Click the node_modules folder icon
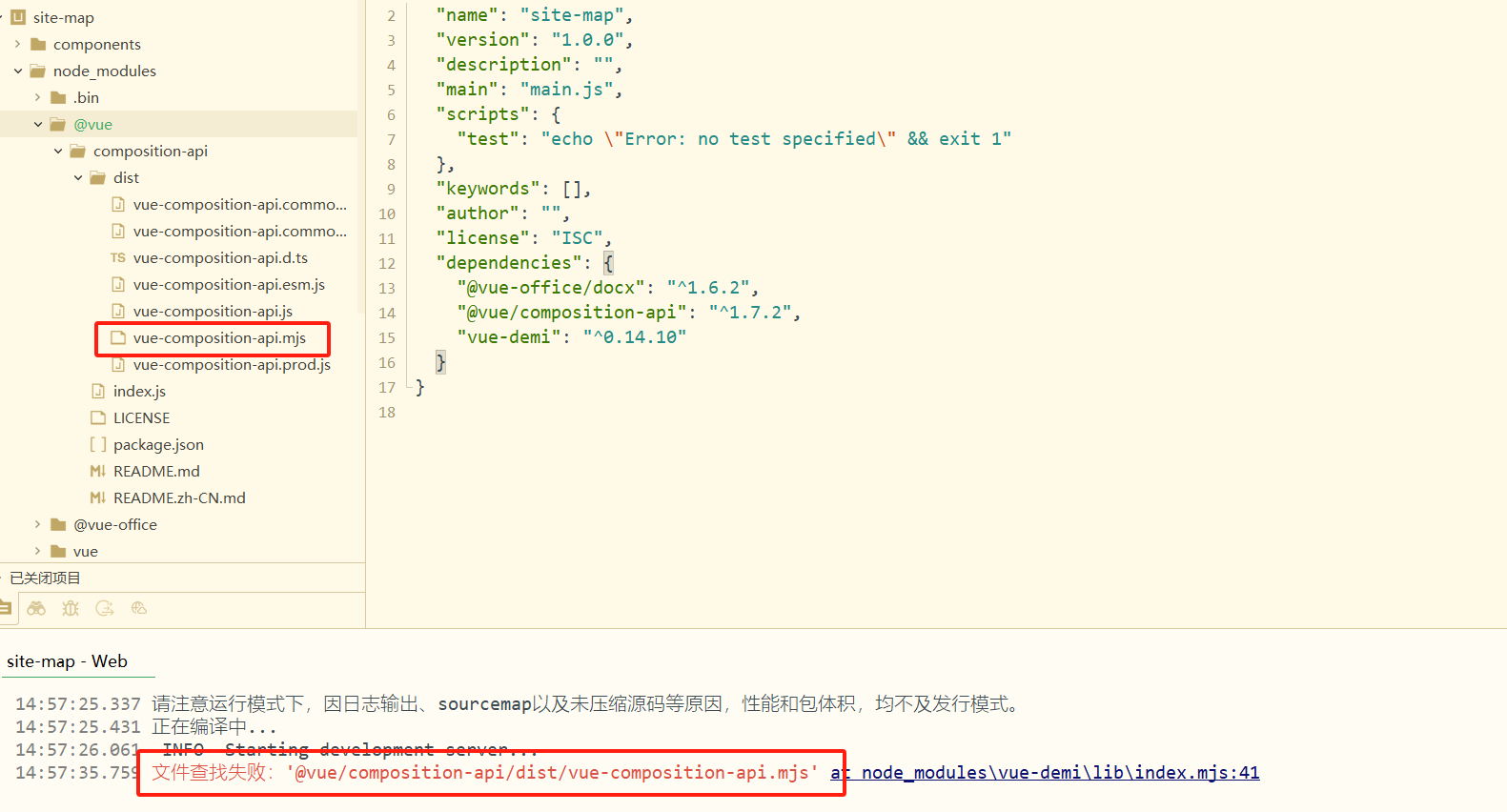 38,71
